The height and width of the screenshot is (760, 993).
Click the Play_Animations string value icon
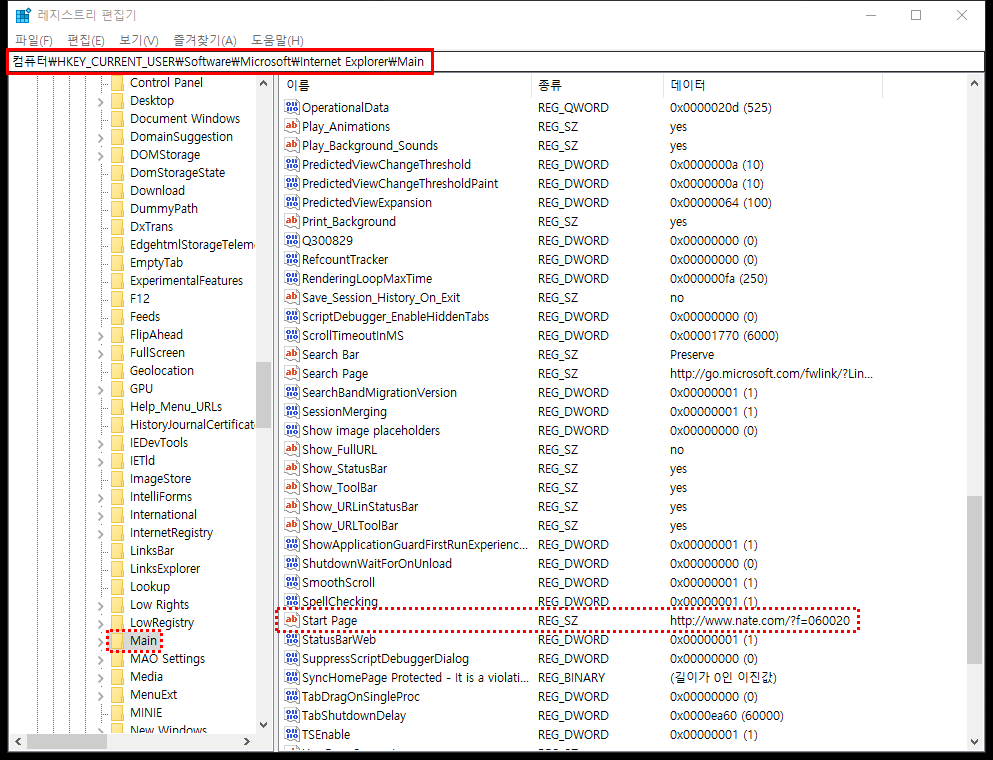click(x=291, y=126)
